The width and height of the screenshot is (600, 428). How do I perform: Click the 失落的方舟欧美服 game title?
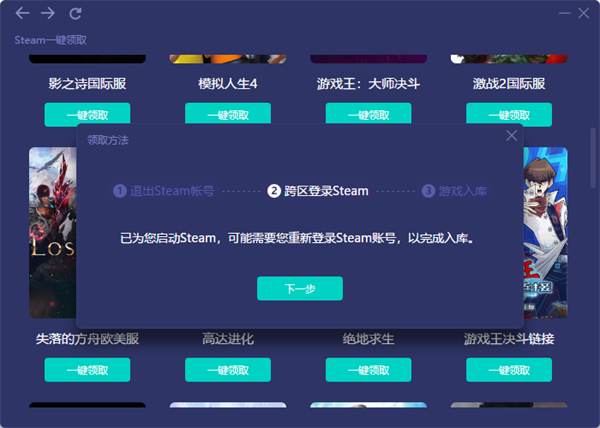click(x=87, y=338)
